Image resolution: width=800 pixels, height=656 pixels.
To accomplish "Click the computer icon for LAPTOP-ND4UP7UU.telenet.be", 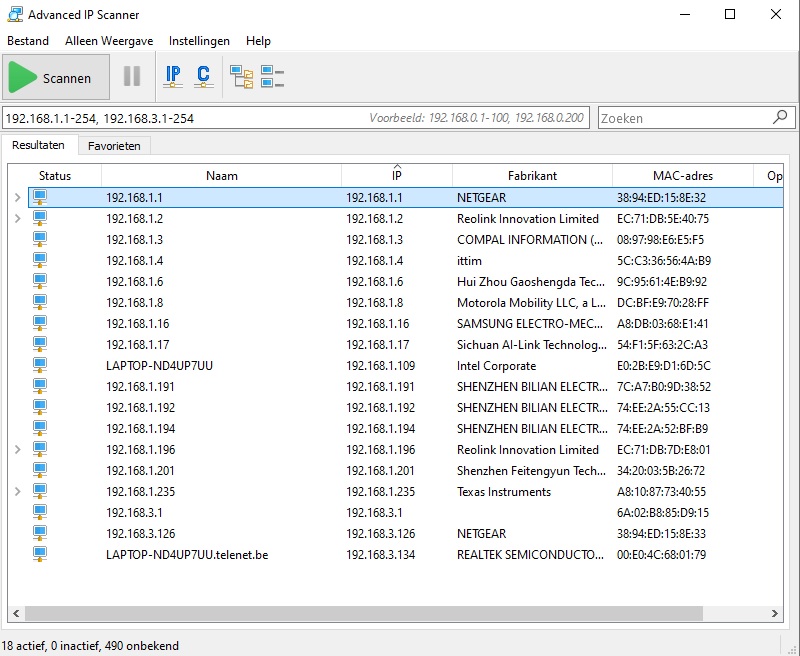I will (x=40, y=554).
